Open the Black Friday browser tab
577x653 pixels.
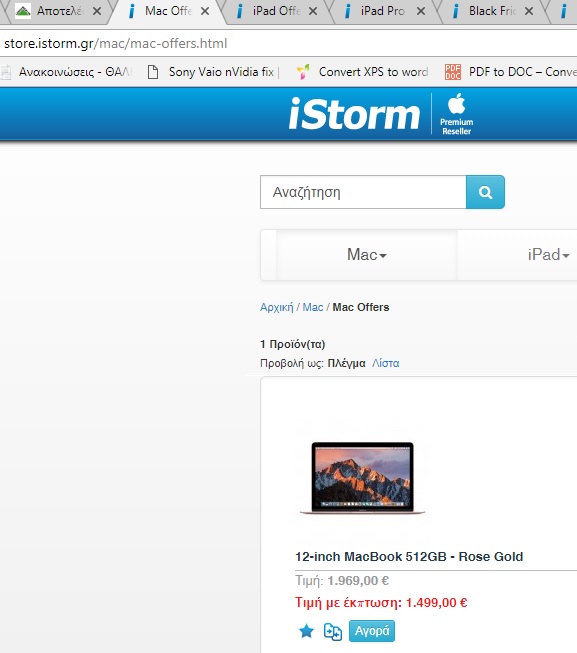[x=492, y=11]
